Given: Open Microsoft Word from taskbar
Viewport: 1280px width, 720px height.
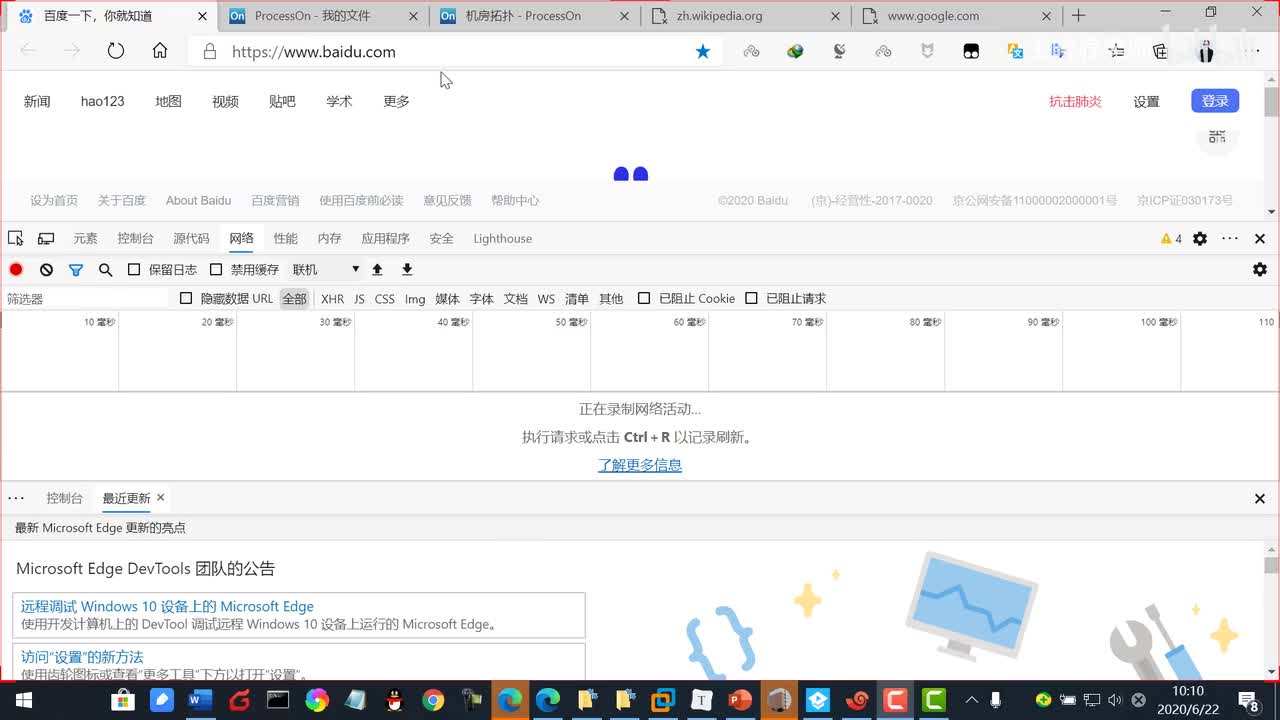Looking at the screenshot, I should [x=200, y=700].
